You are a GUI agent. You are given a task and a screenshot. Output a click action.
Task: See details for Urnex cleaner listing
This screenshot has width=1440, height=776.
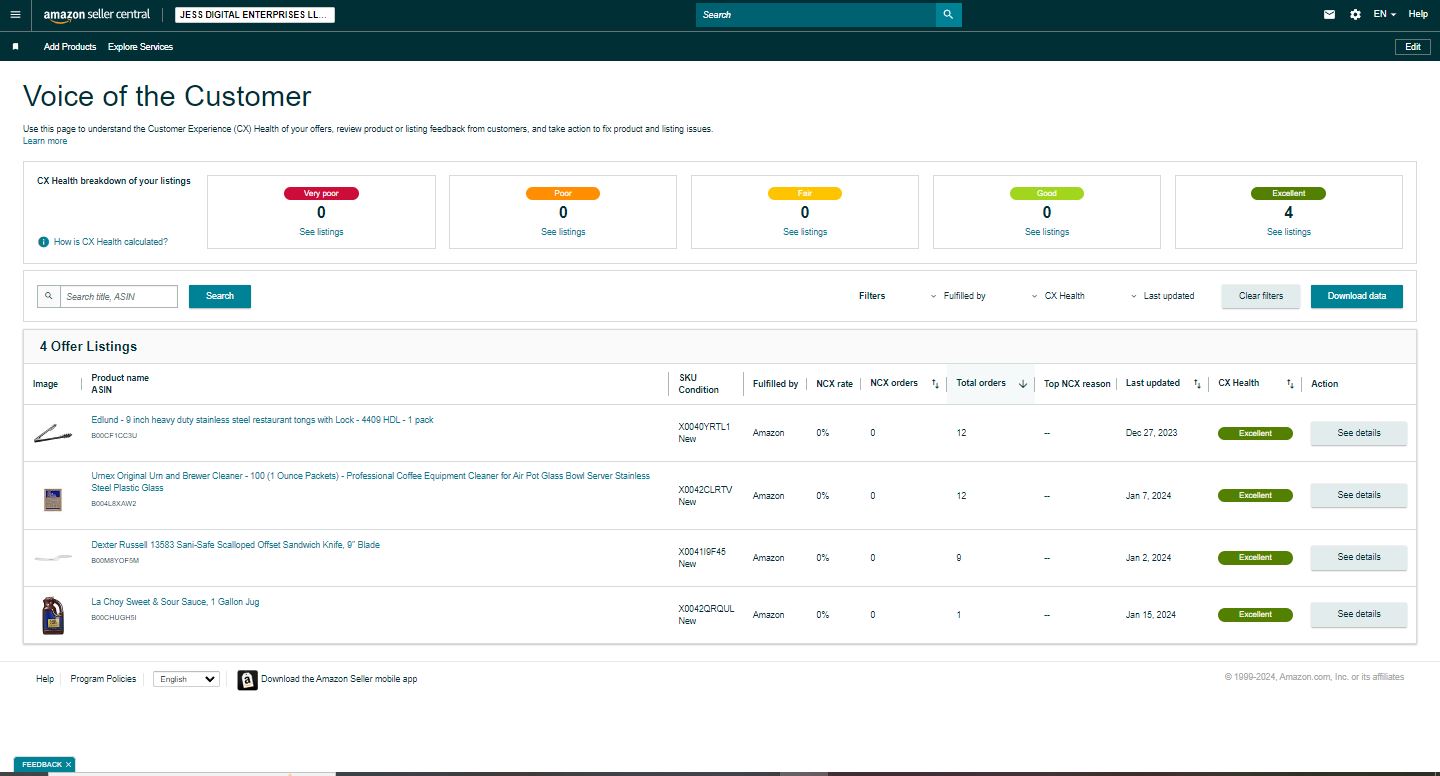[x=1359, y=495]
